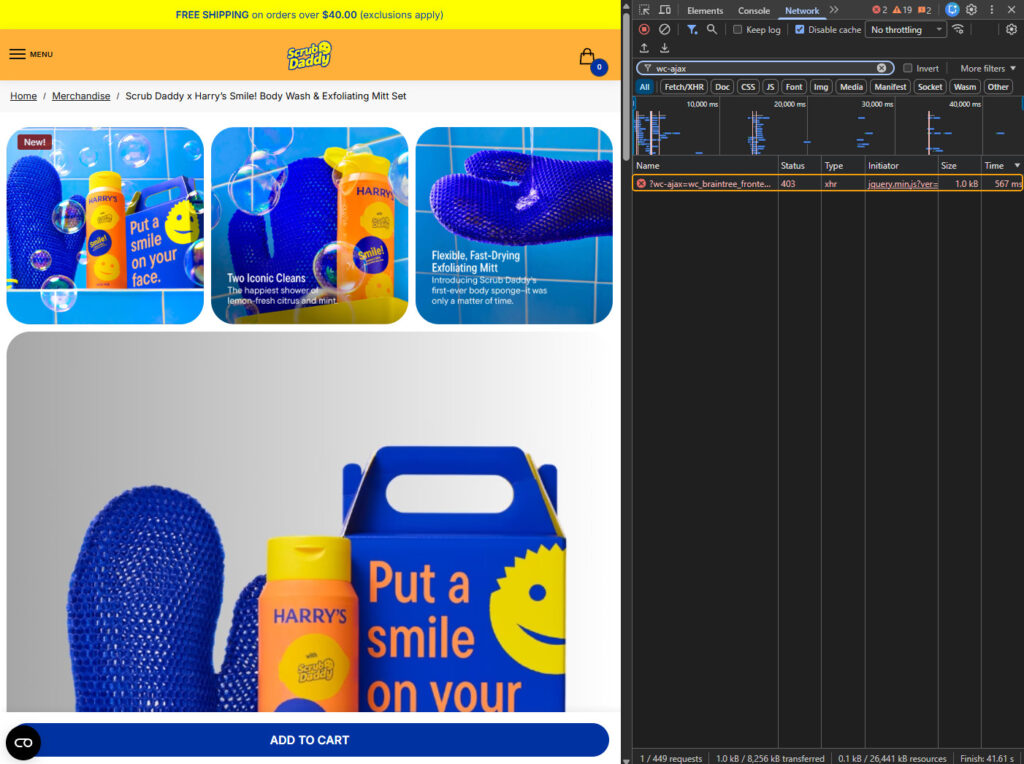Filter requests by Doc type
Screen dimensions: 1024x764
722,87
